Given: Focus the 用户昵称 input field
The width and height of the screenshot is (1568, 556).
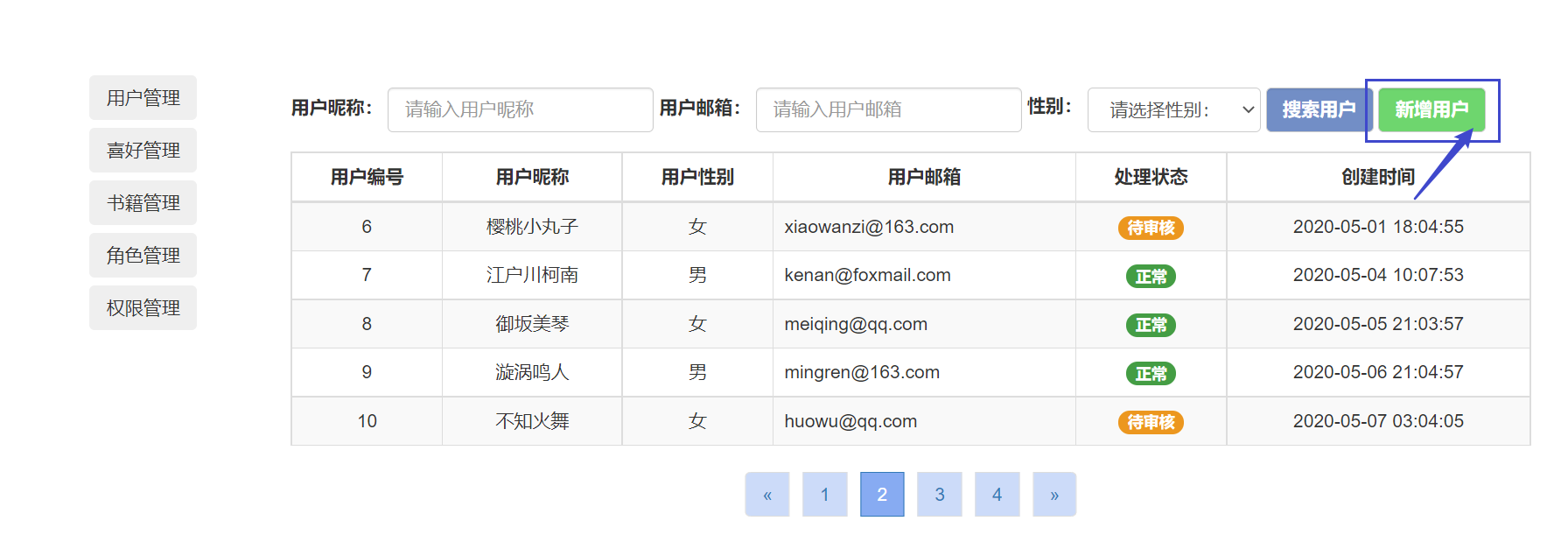Looking at the screenshot, I should tap(521, 109).
